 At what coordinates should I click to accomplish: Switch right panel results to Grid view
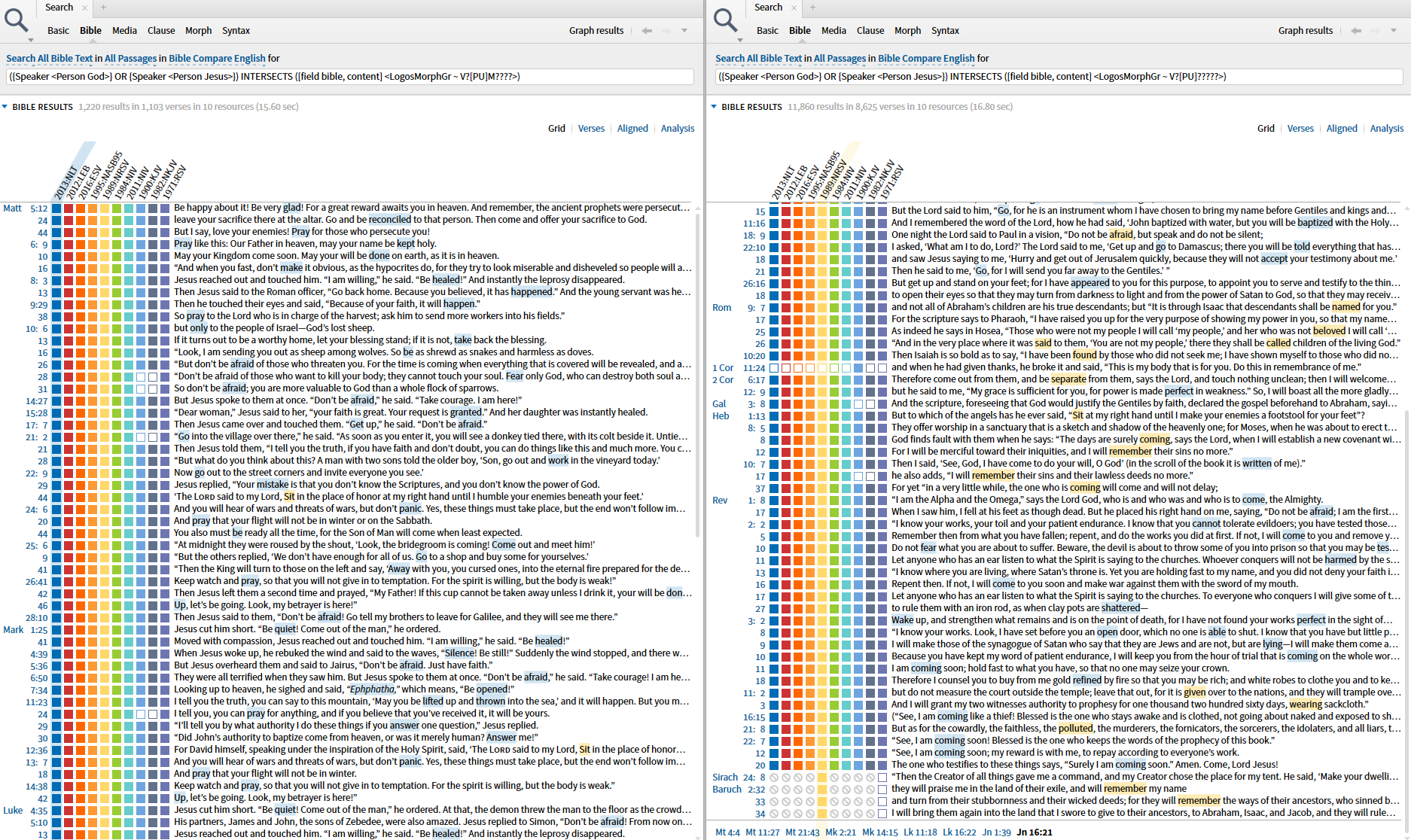point(1266,129)
